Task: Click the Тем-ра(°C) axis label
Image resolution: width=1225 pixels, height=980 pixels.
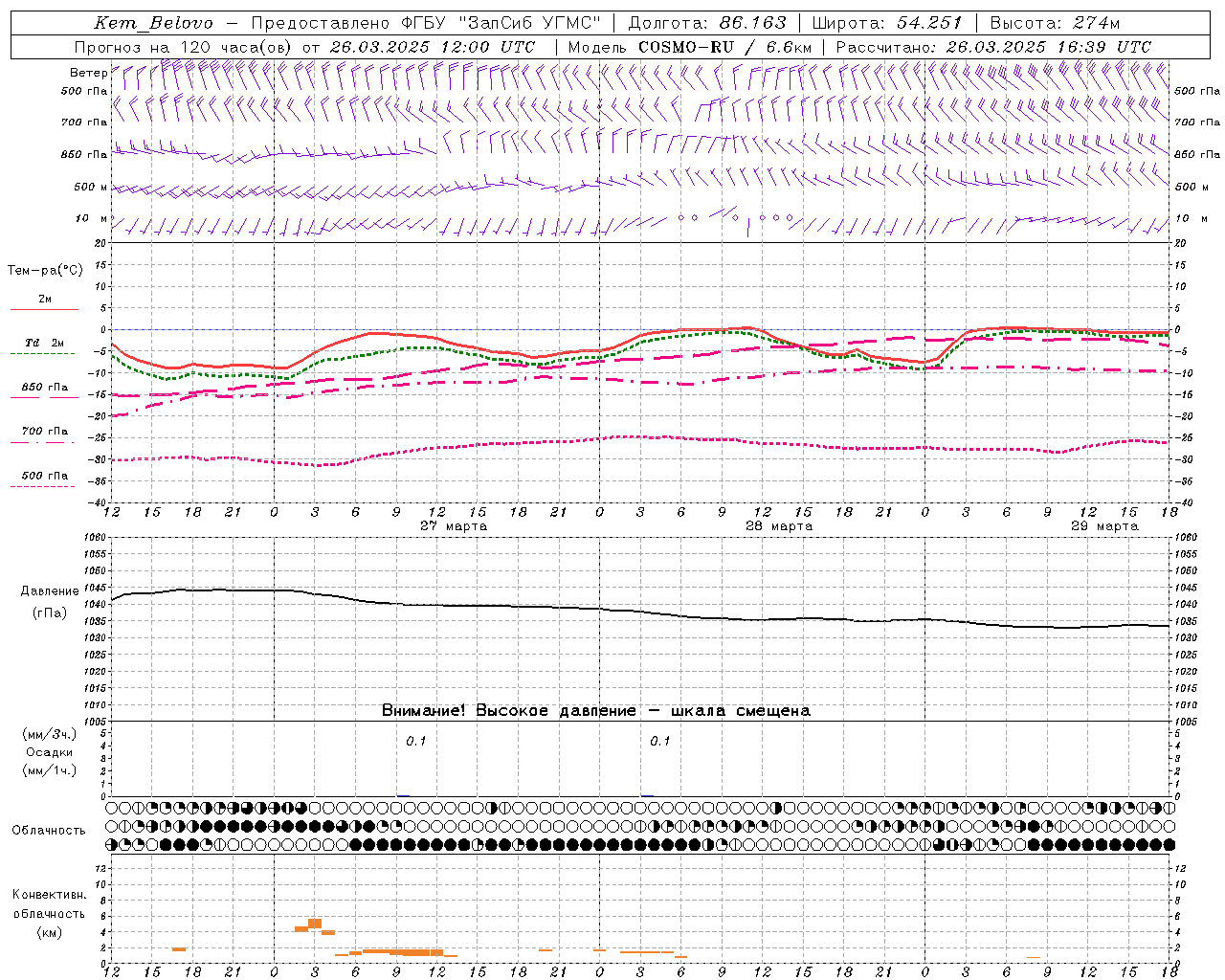Action: [45, 271]
